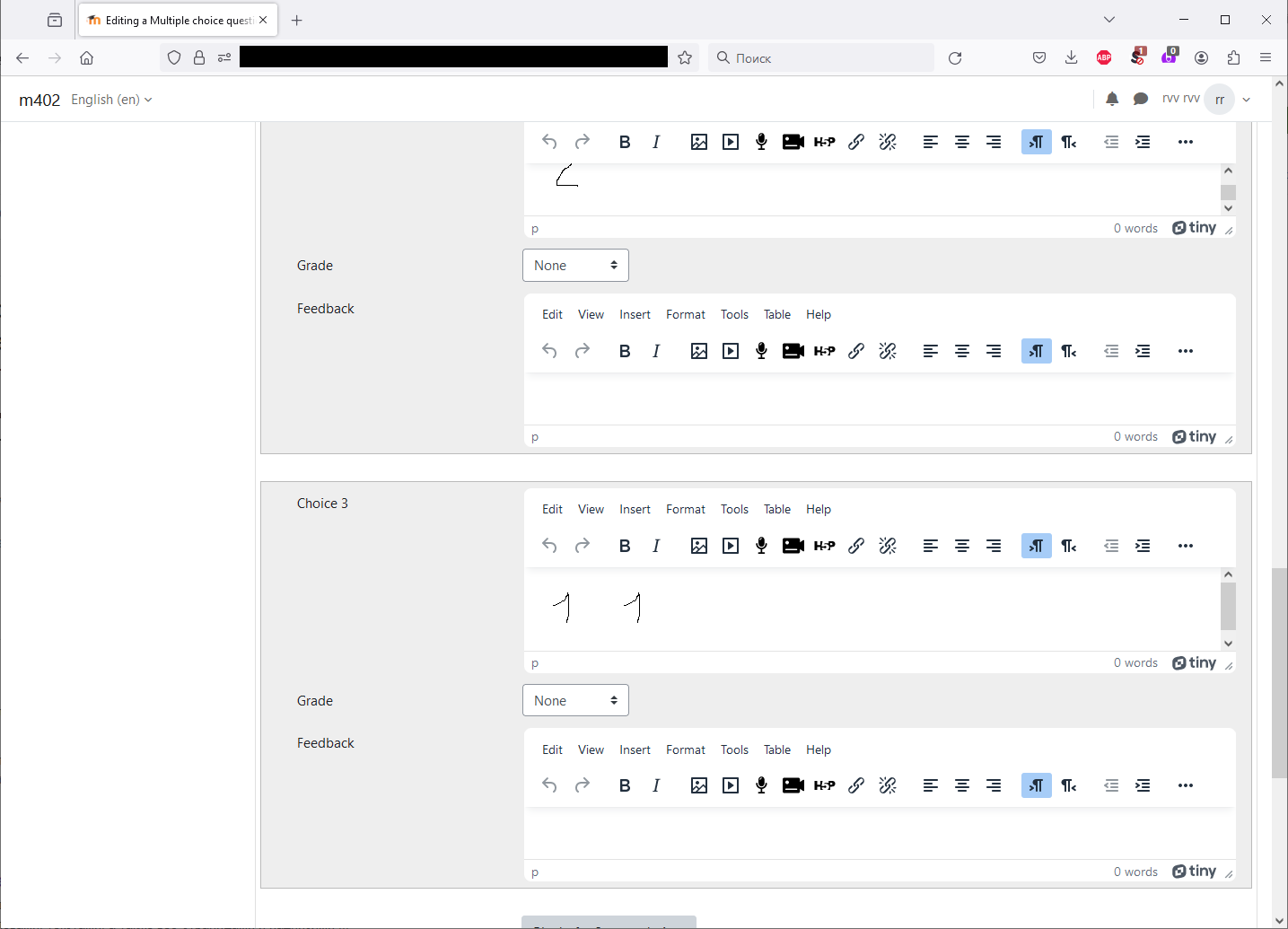The image size is (1288, 929).
Task: Toggle bold in Choice 3 editor
Action: point(625,546)
